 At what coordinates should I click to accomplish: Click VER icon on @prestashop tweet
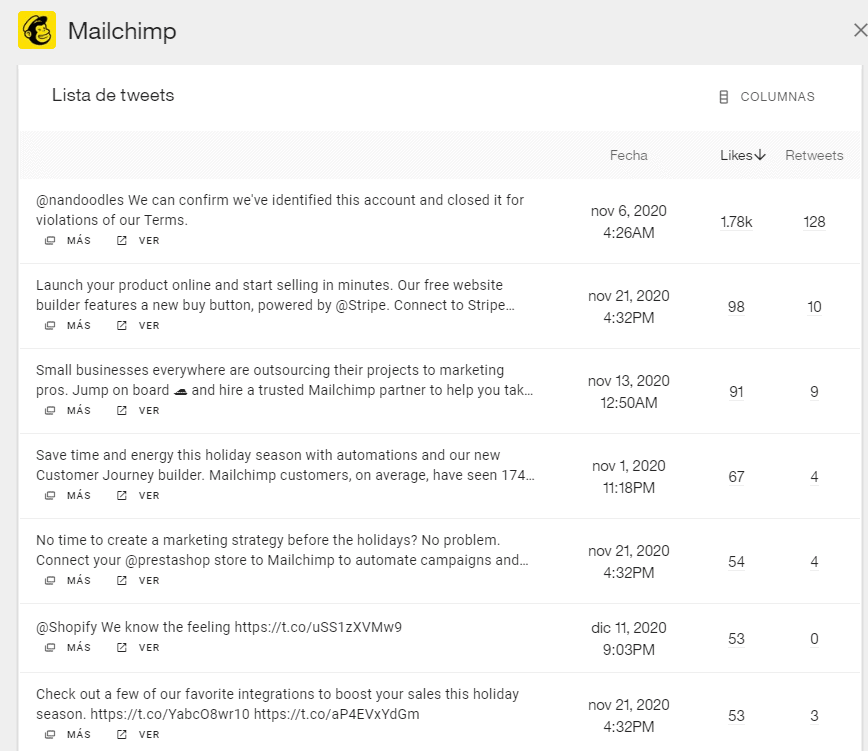(x=122, y=581)
